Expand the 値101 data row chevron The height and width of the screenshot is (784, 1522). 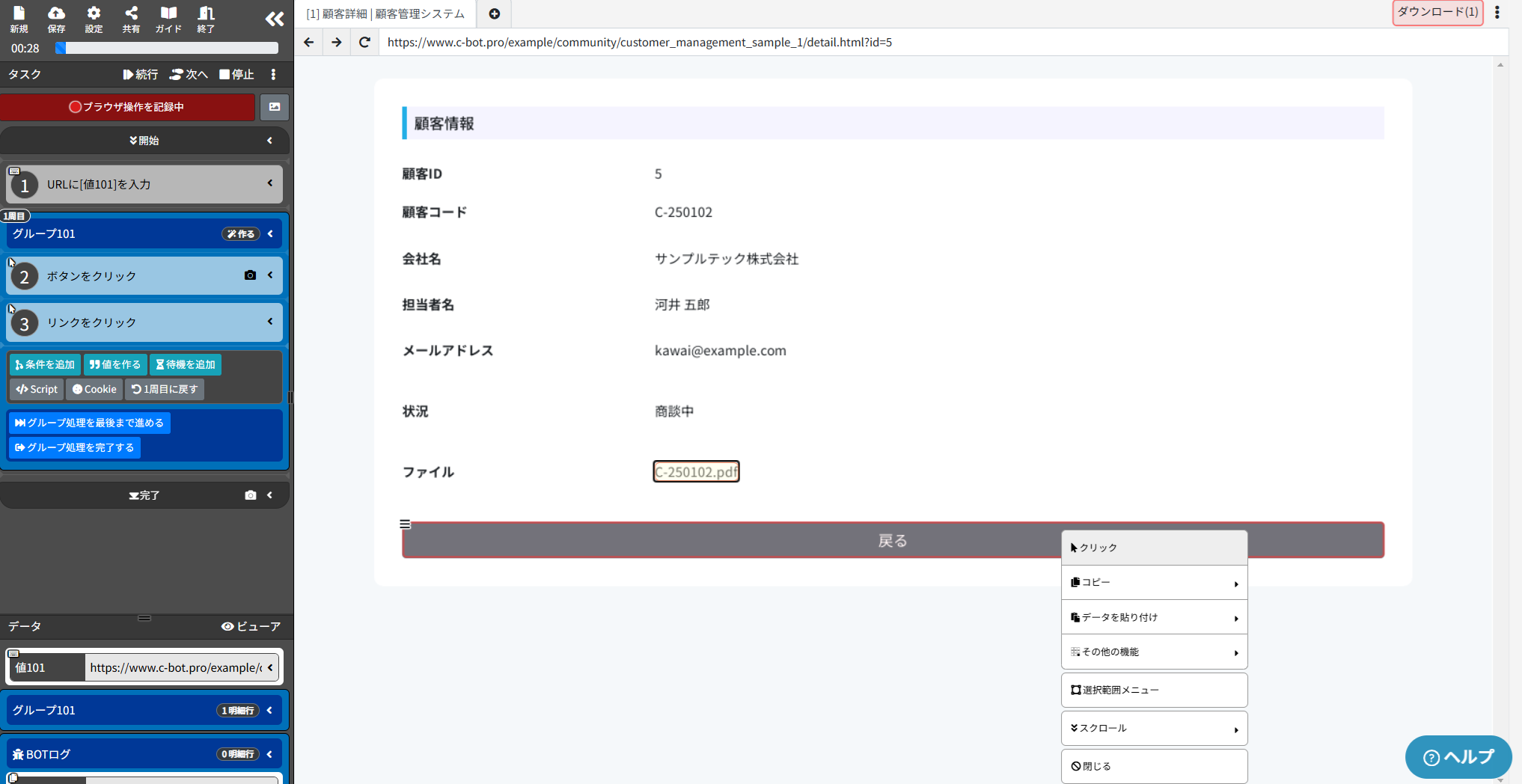tap(270, 667)
